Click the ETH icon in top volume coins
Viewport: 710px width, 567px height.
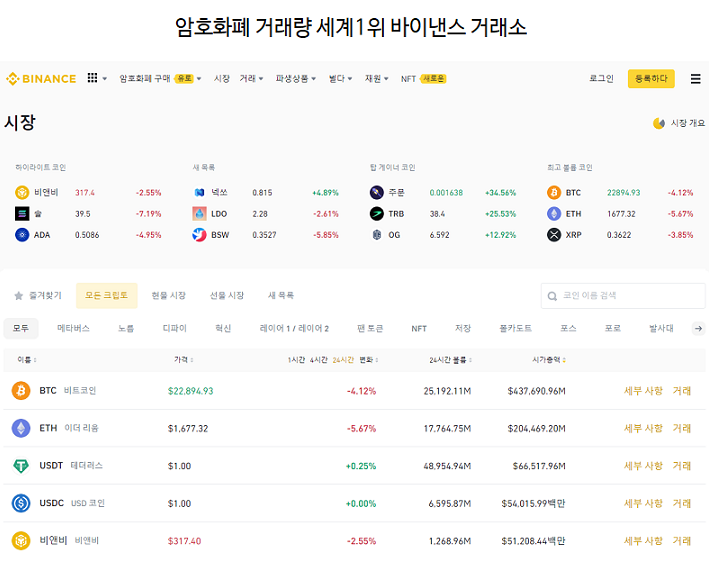pos(554,213)
